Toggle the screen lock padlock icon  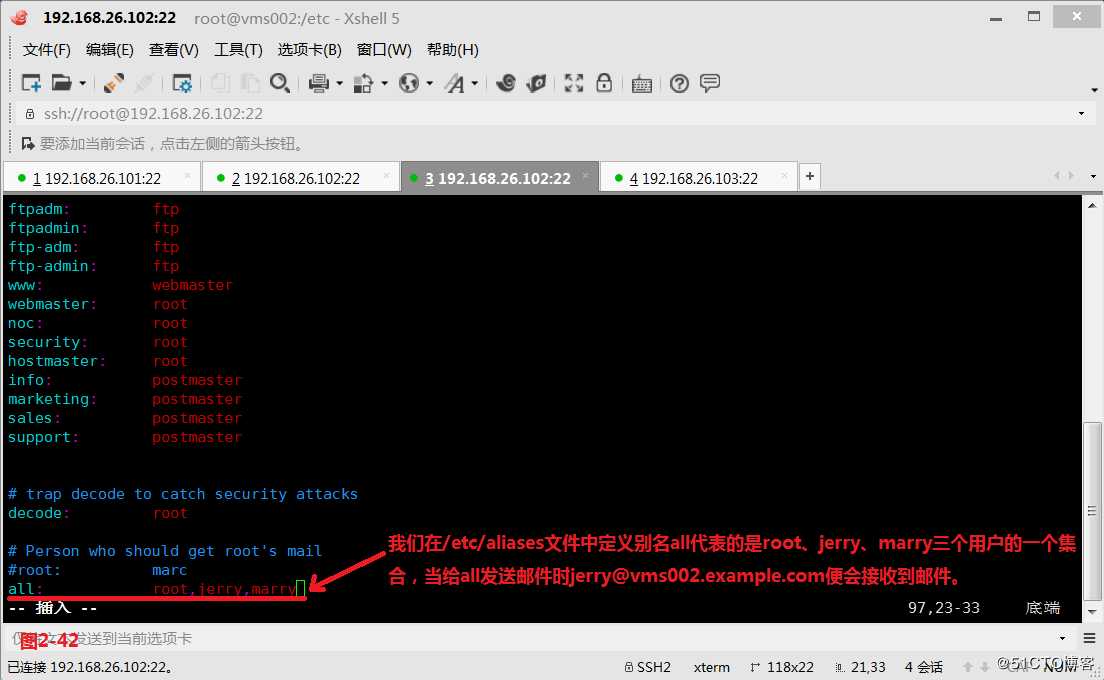(x=604, y=83)
